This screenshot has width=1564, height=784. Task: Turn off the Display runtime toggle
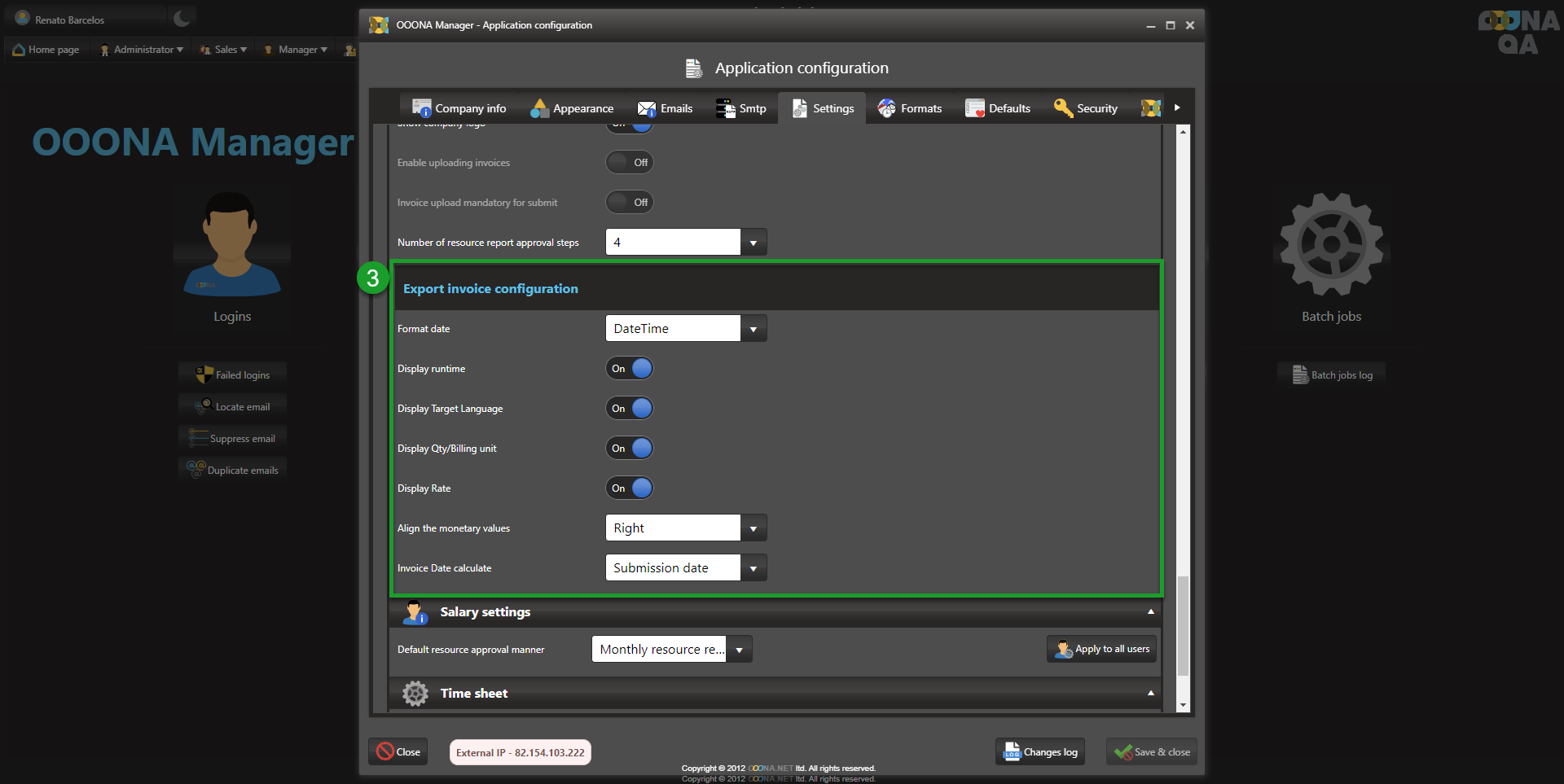630,369
